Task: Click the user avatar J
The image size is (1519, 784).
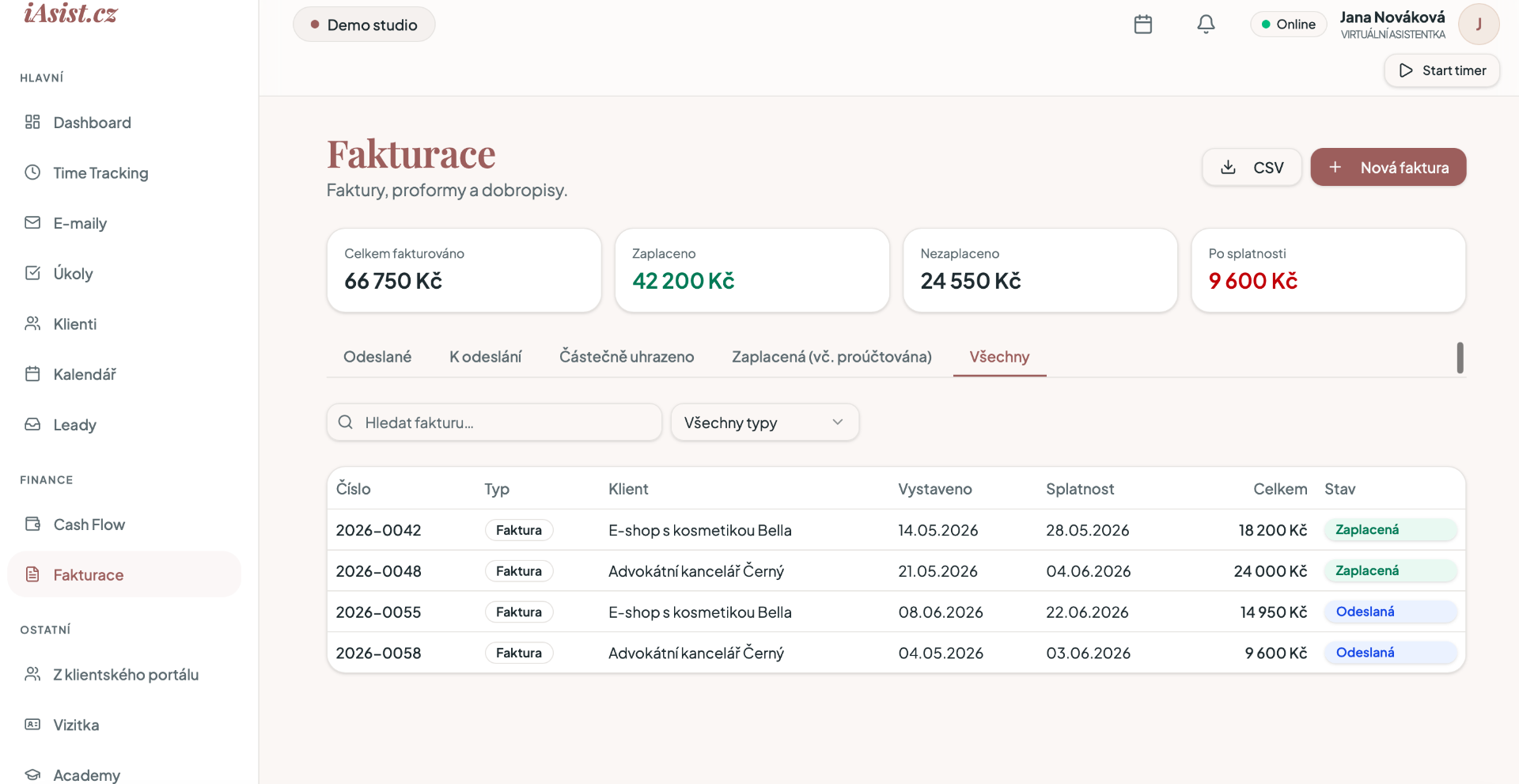Action: coord(1479,24)
